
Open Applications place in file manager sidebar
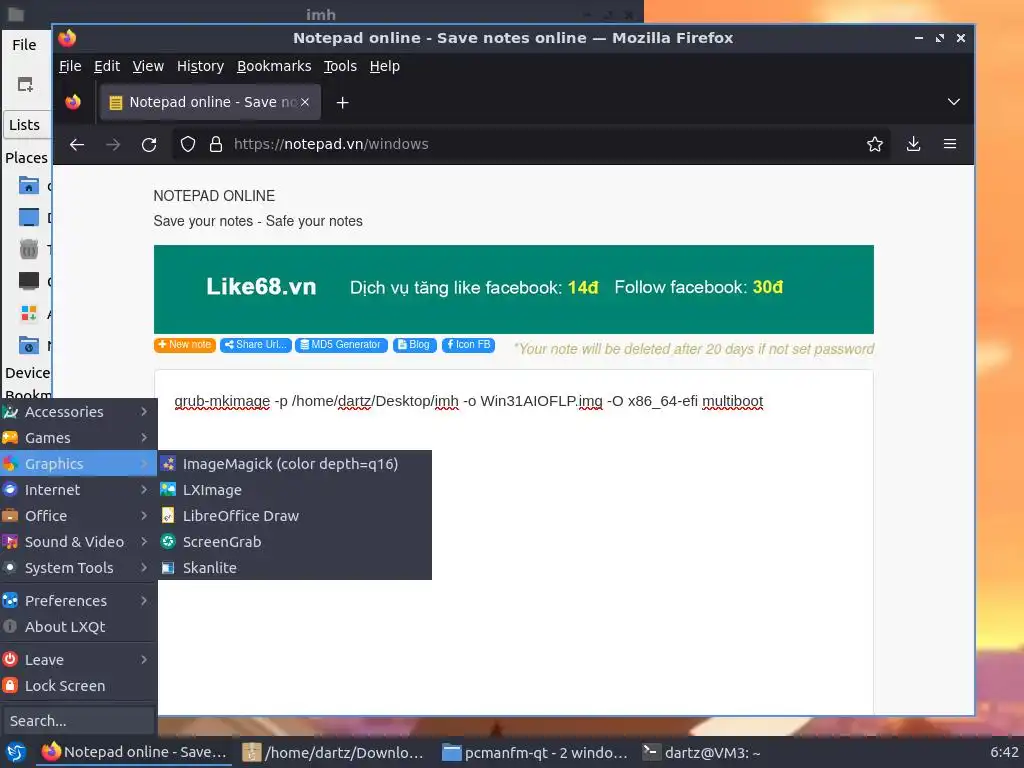point(28,313)
